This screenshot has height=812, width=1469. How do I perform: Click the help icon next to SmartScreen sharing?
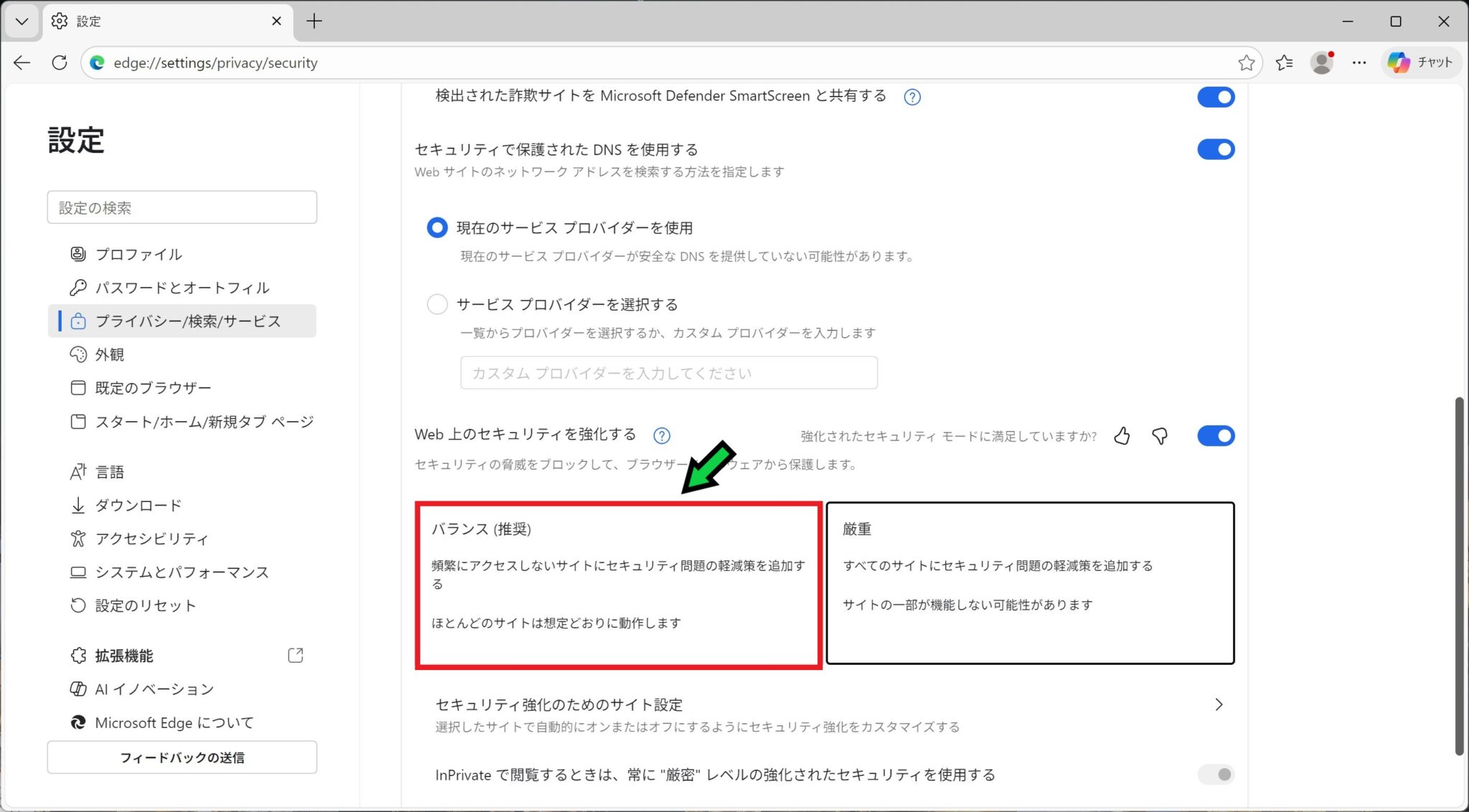pyautogui.click(x=912, y=97)
